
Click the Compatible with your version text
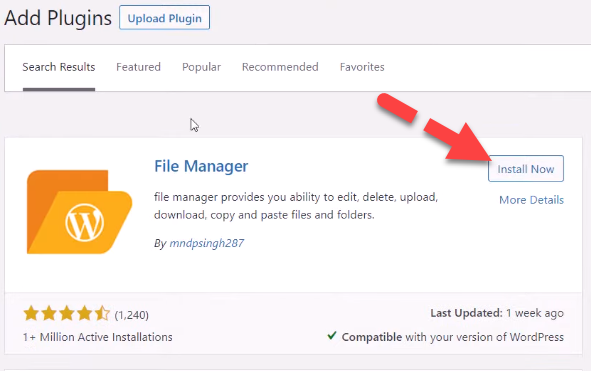click(x=453, y=337)
